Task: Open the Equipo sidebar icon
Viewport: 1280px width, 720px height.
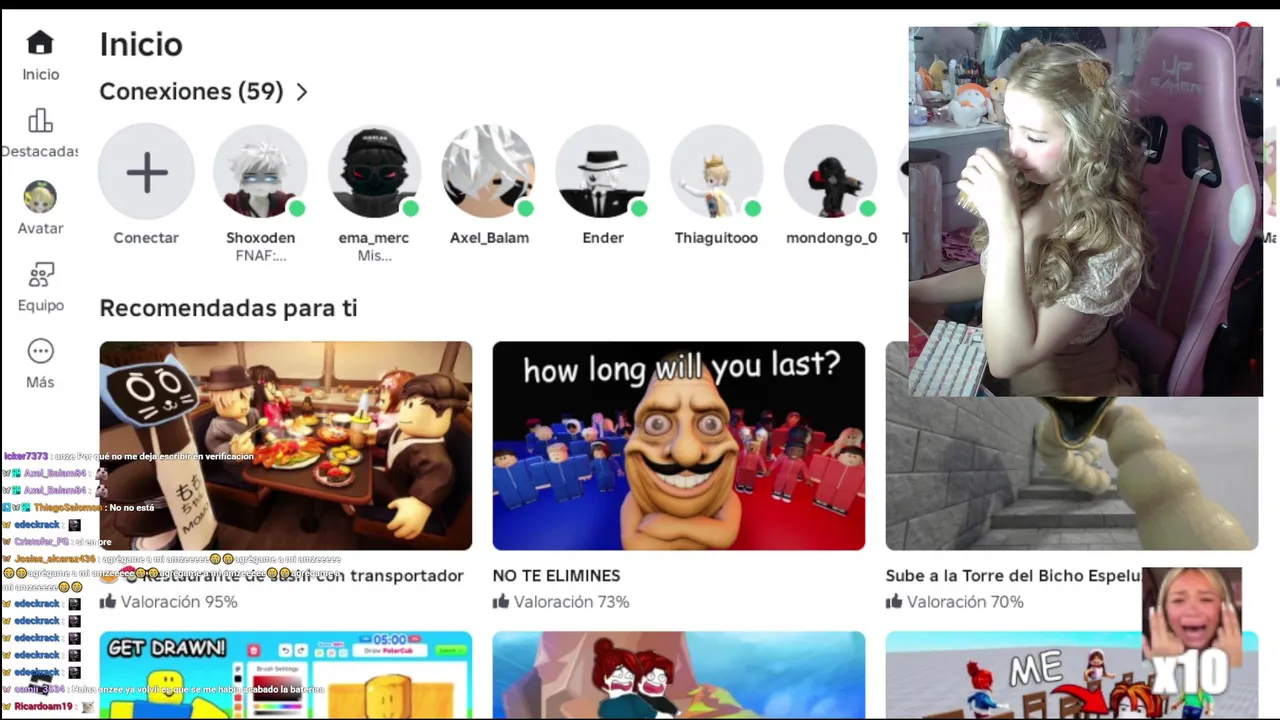Action: click(40, 274)
